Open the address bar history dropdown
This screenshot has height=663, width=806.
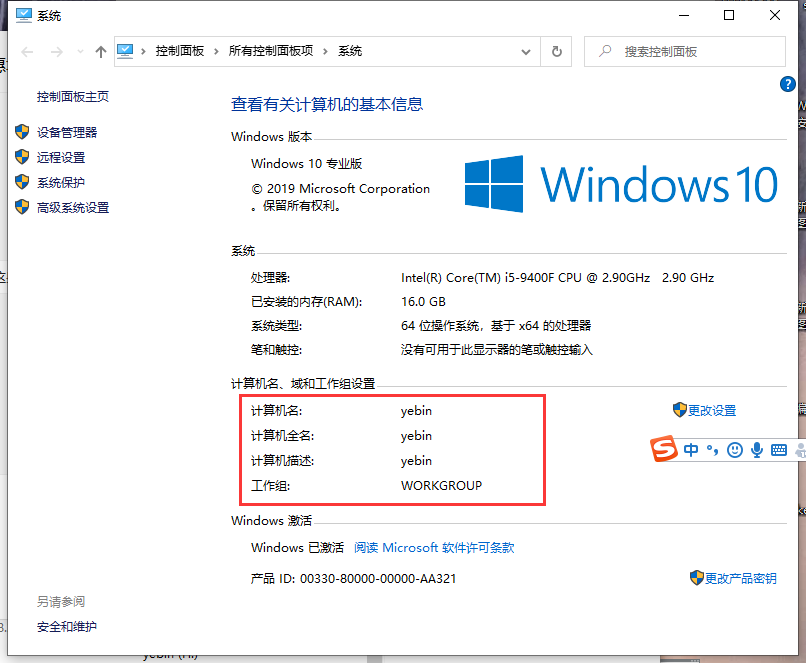[x=526, y=52]
